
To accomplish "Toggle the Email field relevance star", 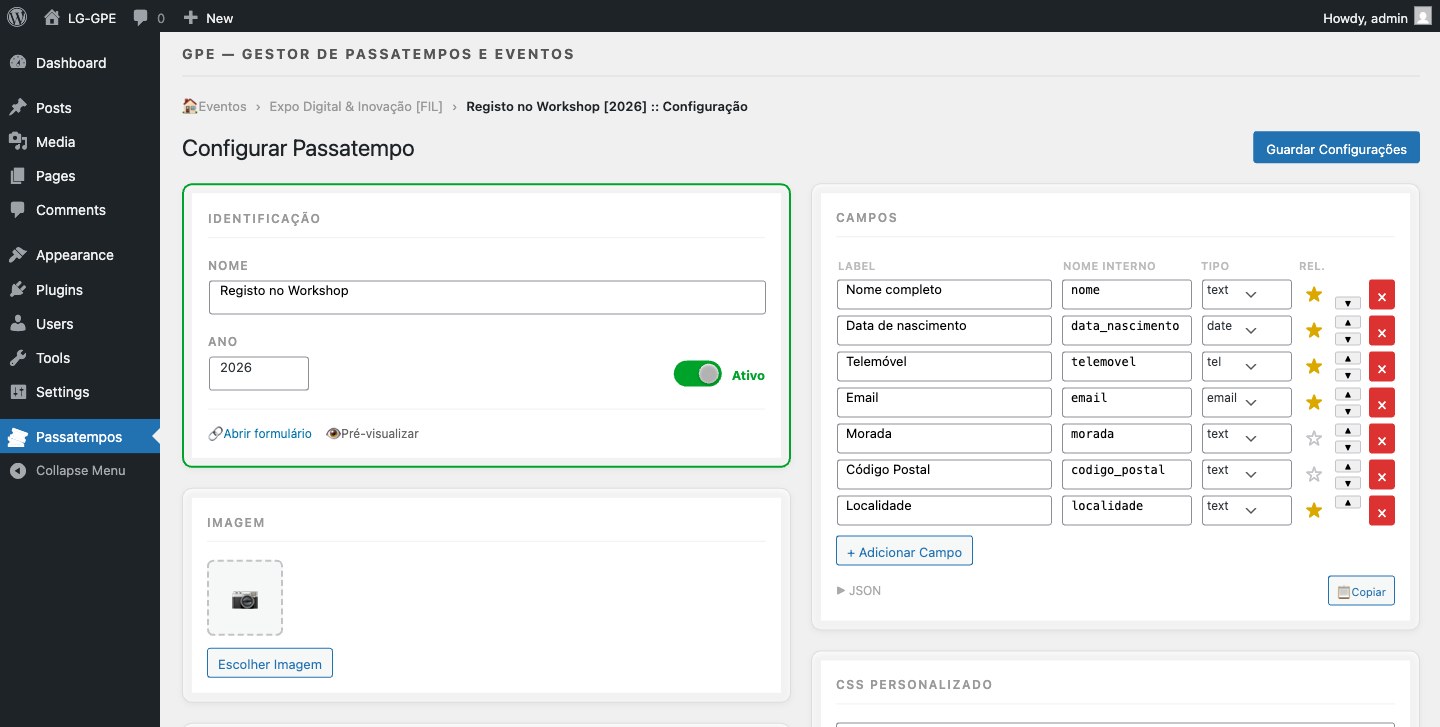I will coord(1314,402).
